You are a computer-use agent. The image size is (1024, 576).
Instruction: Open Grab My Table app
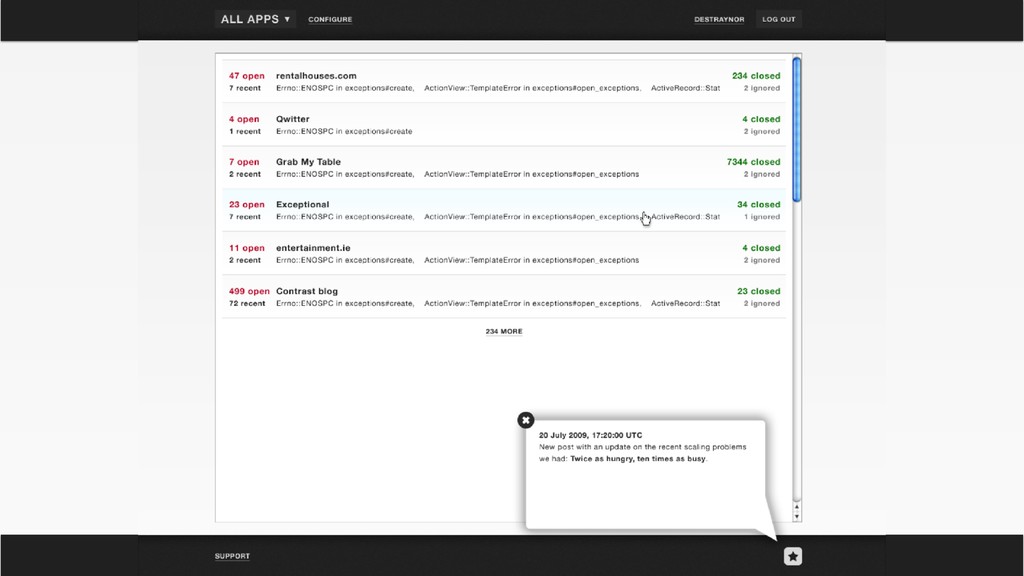tap(308, 162)
